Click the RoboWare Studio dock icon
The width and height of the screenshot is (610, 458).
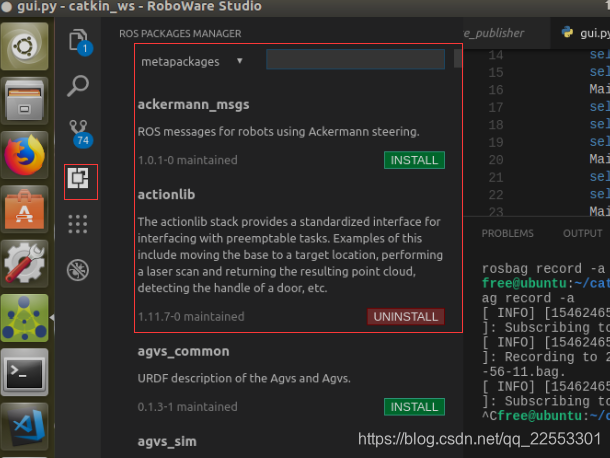tap(25, 318)
